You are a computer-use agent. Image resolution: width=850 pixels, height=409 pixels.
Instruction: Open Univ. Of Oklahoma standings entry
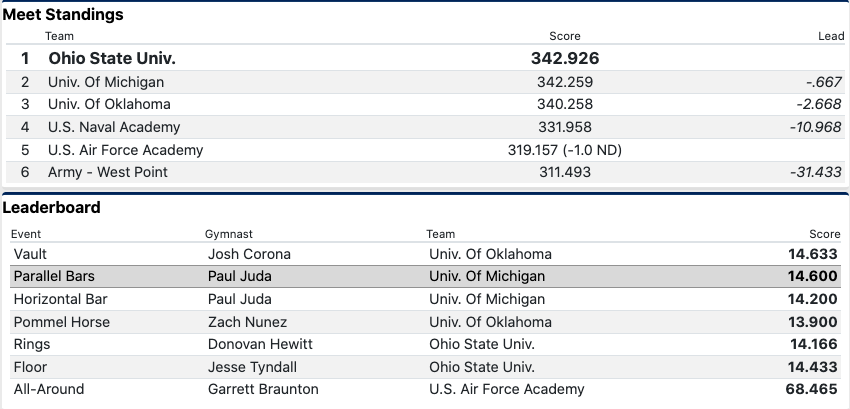109,104
